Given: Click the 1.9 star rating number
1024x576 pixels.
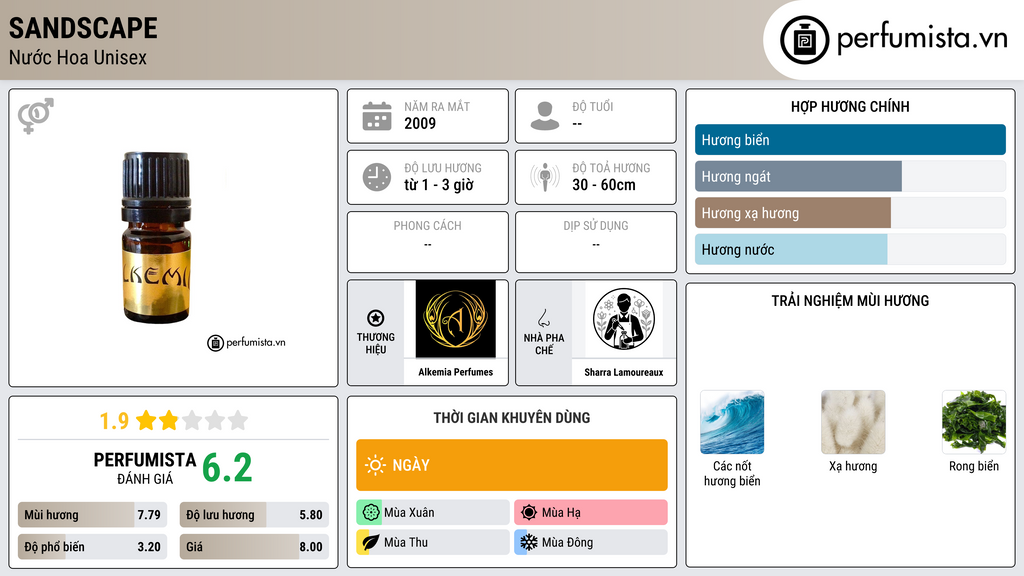Looking at the screenshot, I should [x=114, y=421].
